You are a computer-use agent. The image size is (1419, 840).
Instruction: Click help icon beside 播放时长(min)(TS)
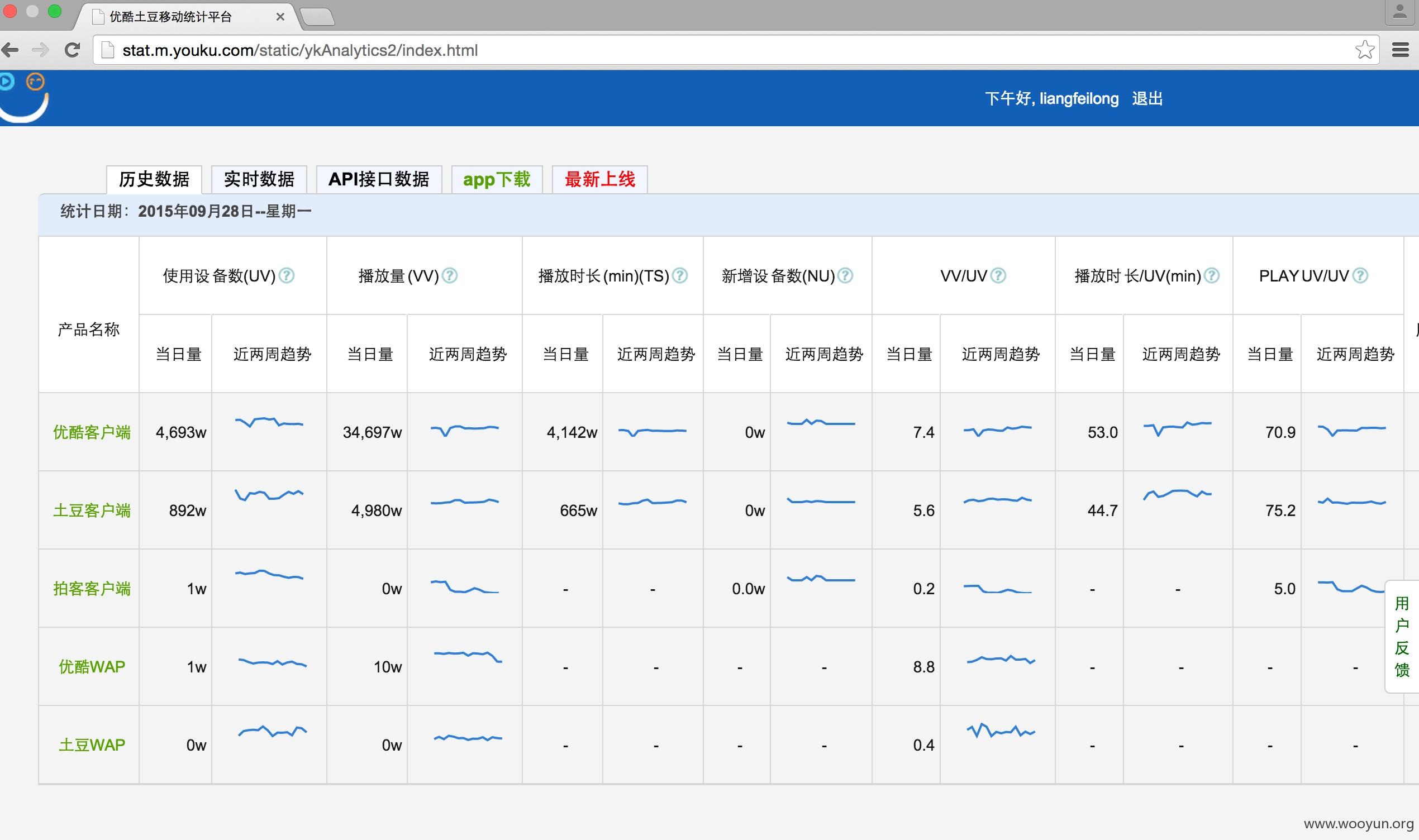pyautogui.click(x=679, y=276)
